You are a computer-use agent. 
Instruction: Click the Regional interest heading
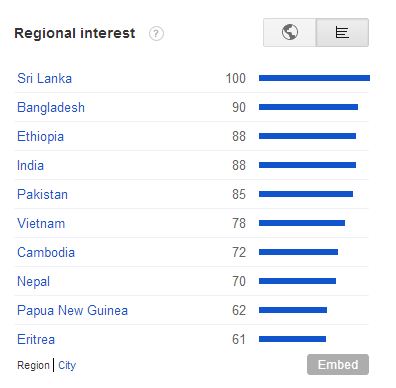[x=75, y=33]
